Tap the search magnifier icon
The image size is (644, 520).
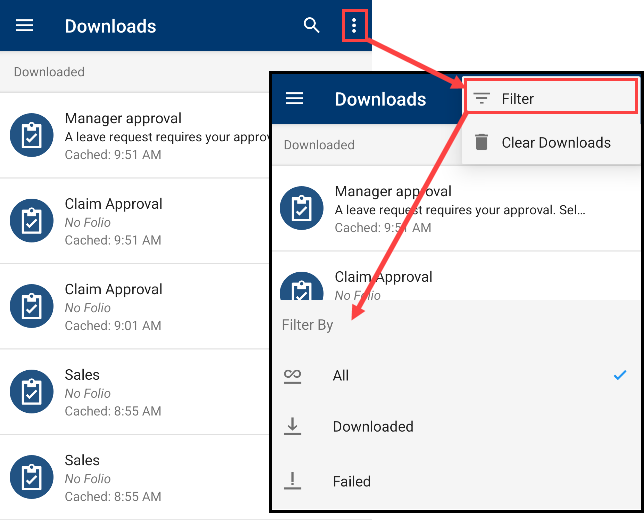pos(311,25)
